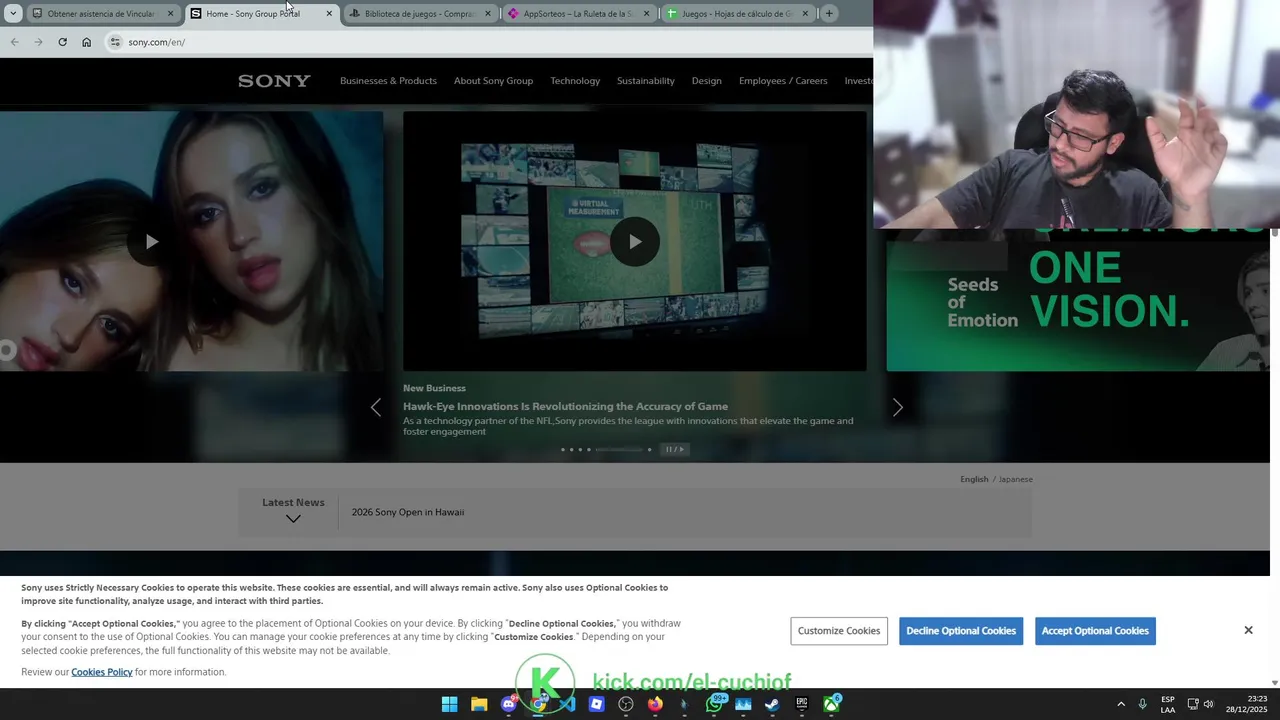Toggle carousel pause/play control

coord(675,449)
